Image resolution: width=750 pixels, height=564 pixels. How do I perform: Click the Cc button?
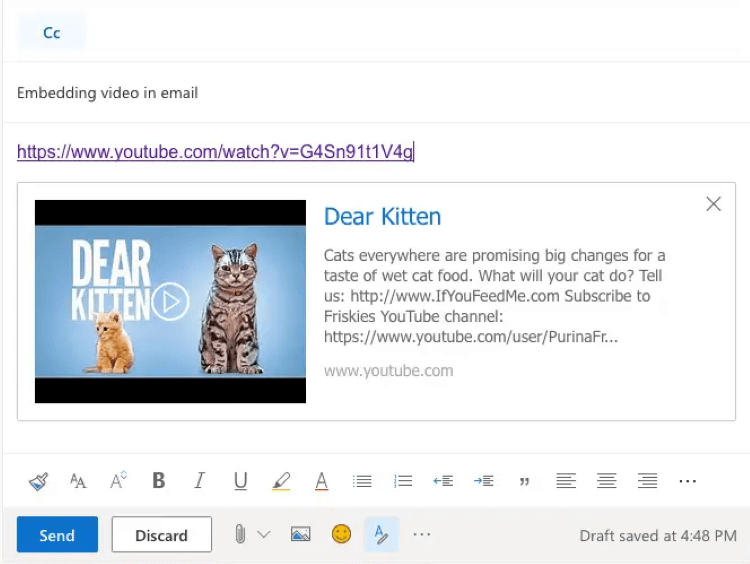click(52, 33)
